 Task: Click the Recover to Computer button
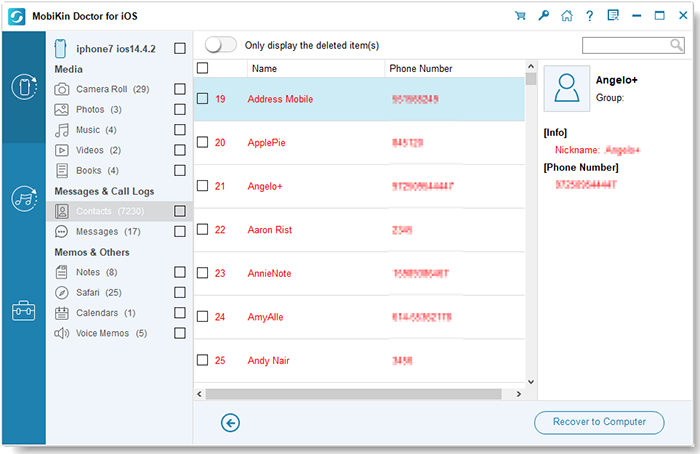tap(598, 422)
